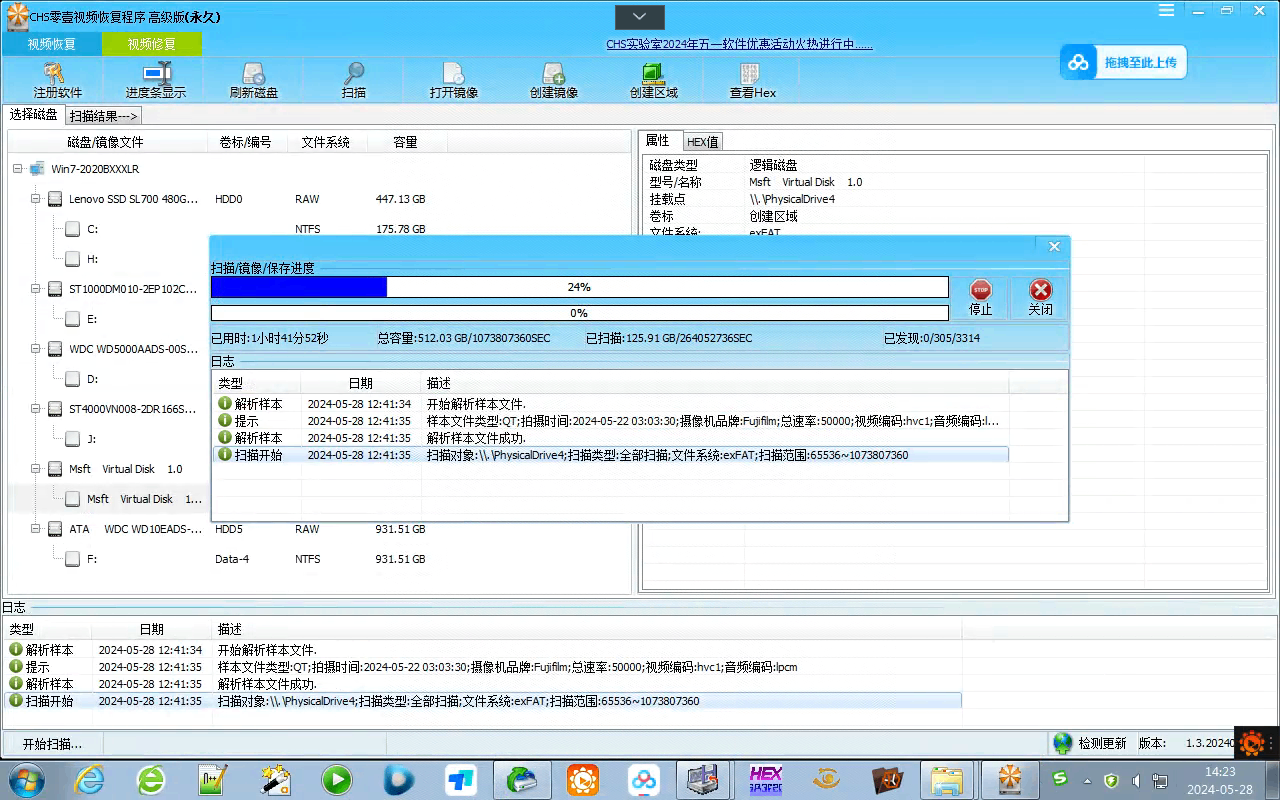
Task: Sort by the 容量 capacity column header
Action: click(405, 142)
